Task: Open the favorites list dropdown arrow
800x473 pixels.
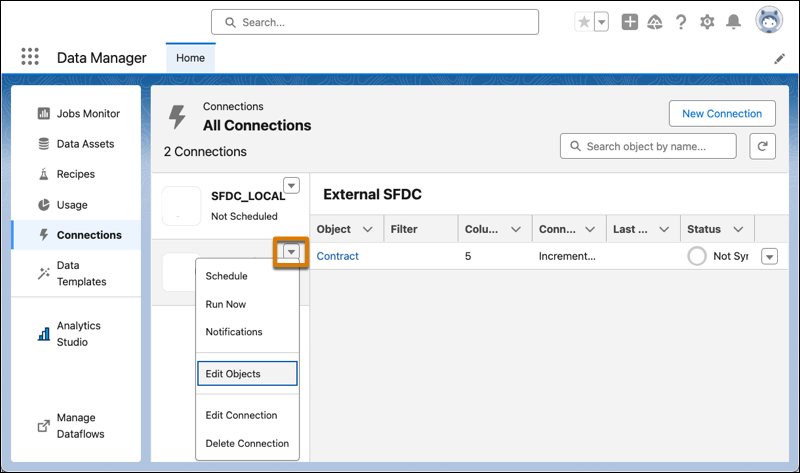Action: point(602,22)
